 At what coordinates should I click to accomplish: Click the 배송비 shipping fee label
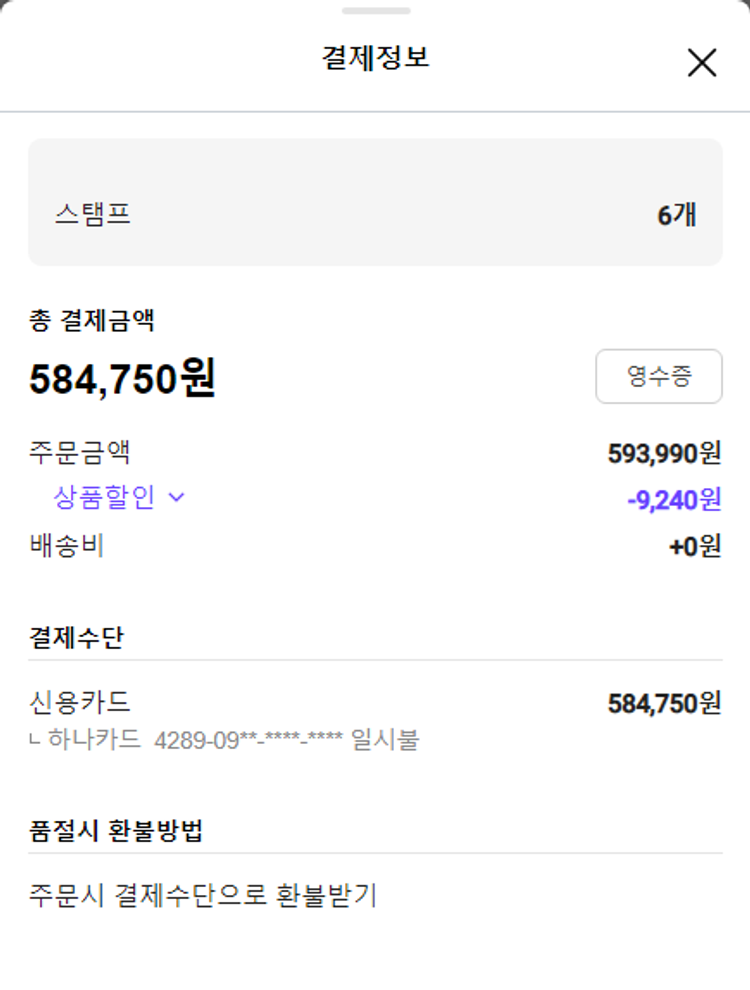67,546
